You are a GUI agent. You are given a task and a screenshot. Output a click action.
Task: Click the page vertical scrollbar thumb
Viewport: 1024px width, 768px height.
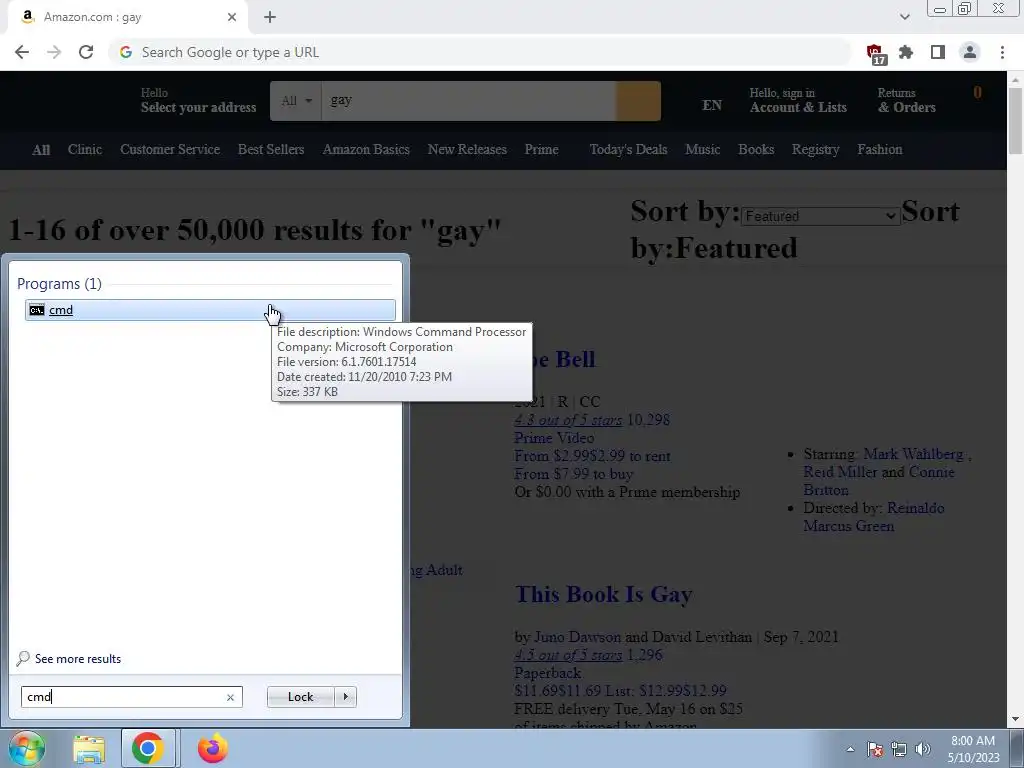click(1016, 121)
